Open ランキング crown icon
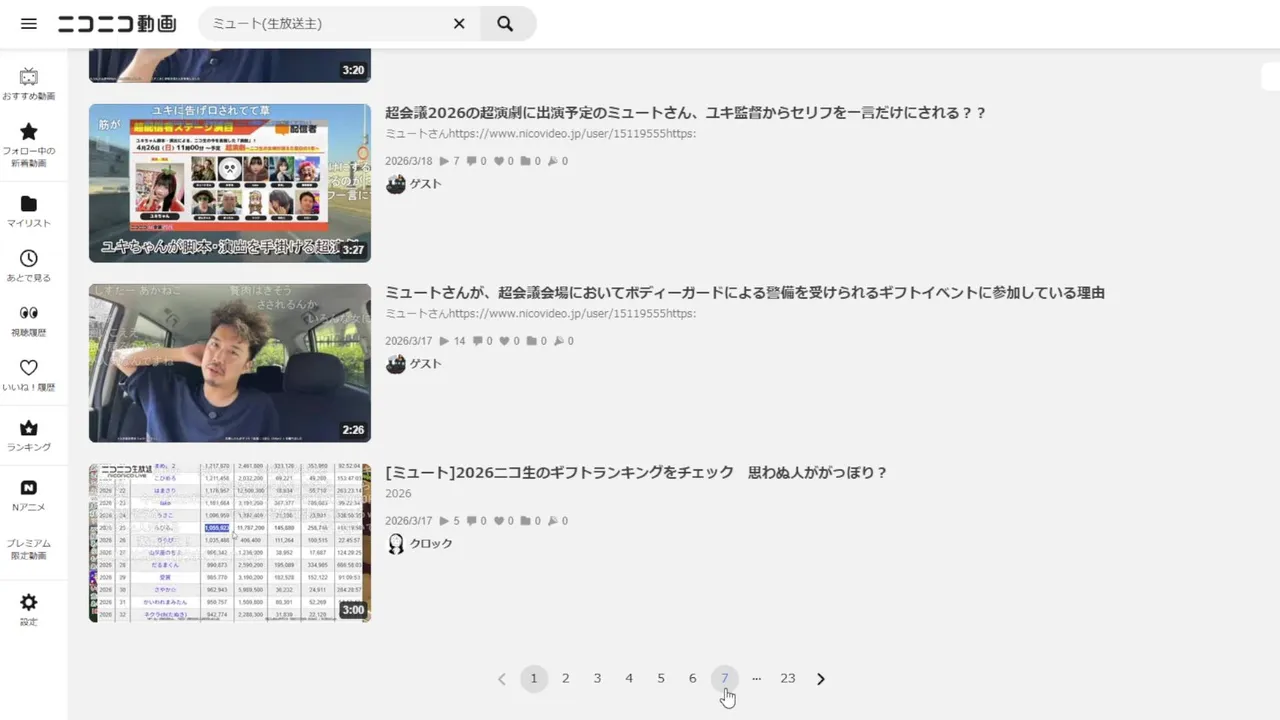The height and width of the screenshot is (720, 1280). click(29, 428)
